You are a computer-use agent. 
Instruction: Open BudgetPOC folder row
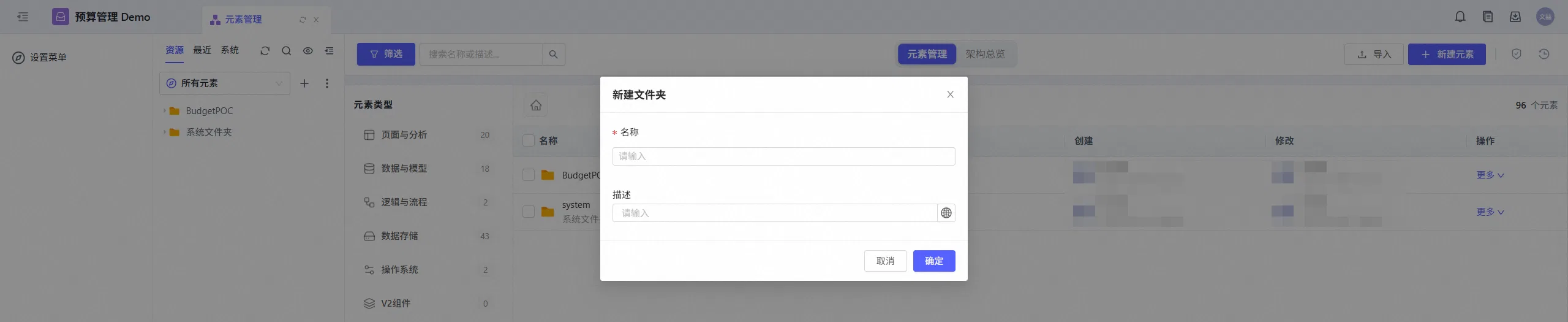[x=581, y=175]
